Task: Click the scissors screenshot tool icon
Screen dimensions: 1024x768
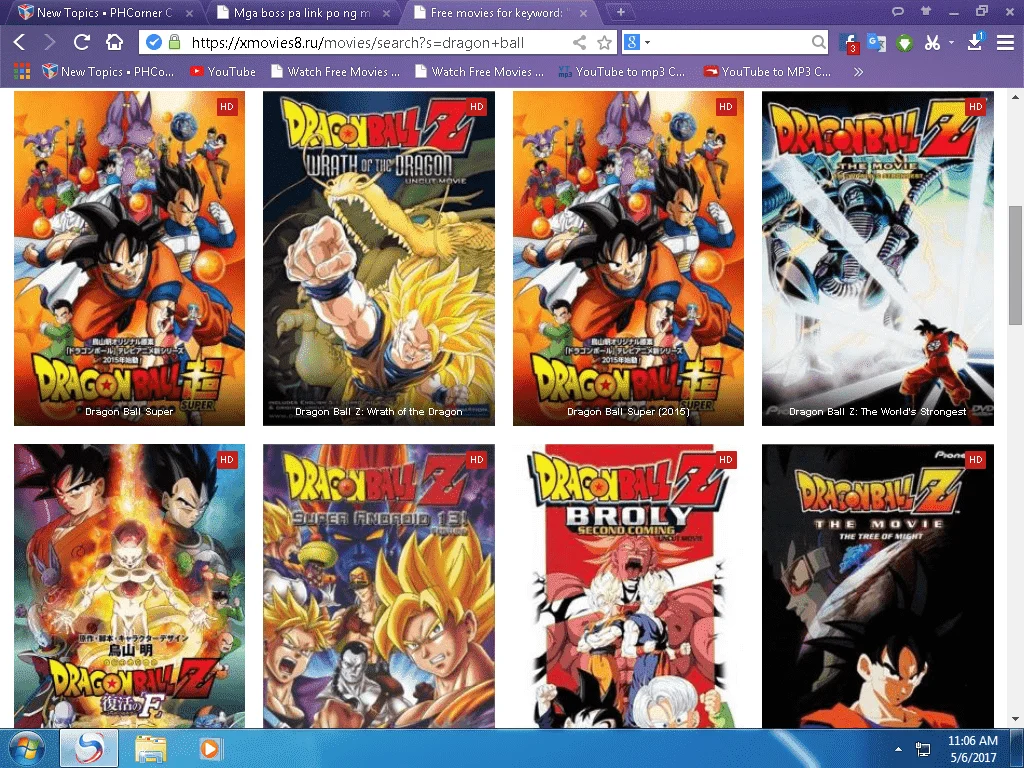Action: pyautogui.click(x=933, y=43)
